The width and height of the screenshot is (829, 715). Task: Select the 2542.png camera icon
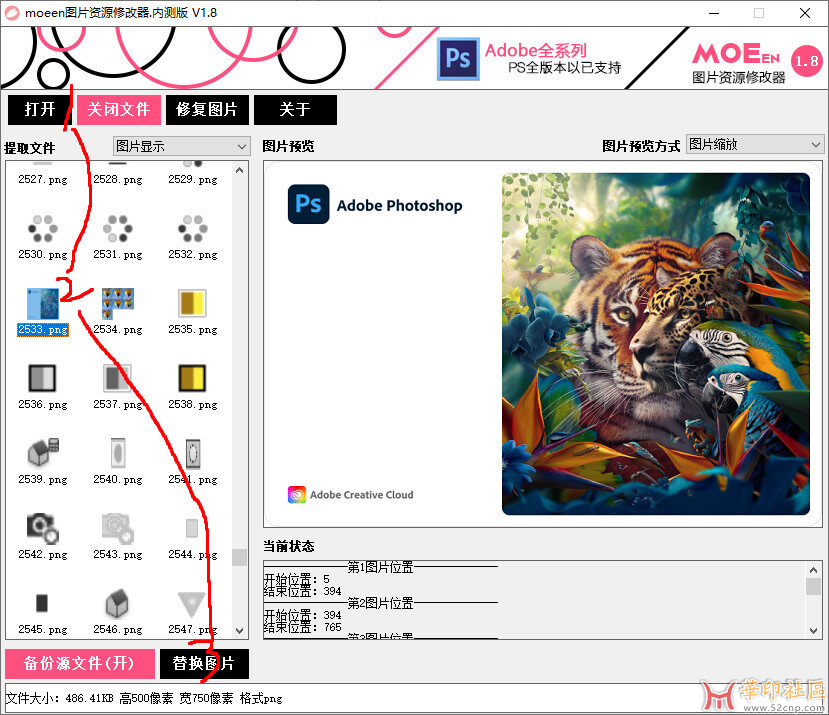pyautogui.click(x=43, y=528)
